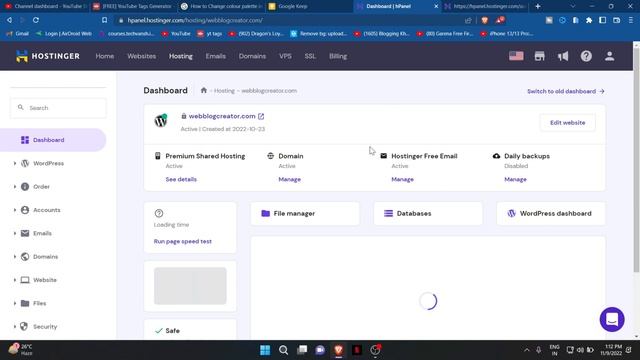Open the webblogcreator.com domain link
640x360 pixels.
[x=222, y=116]
